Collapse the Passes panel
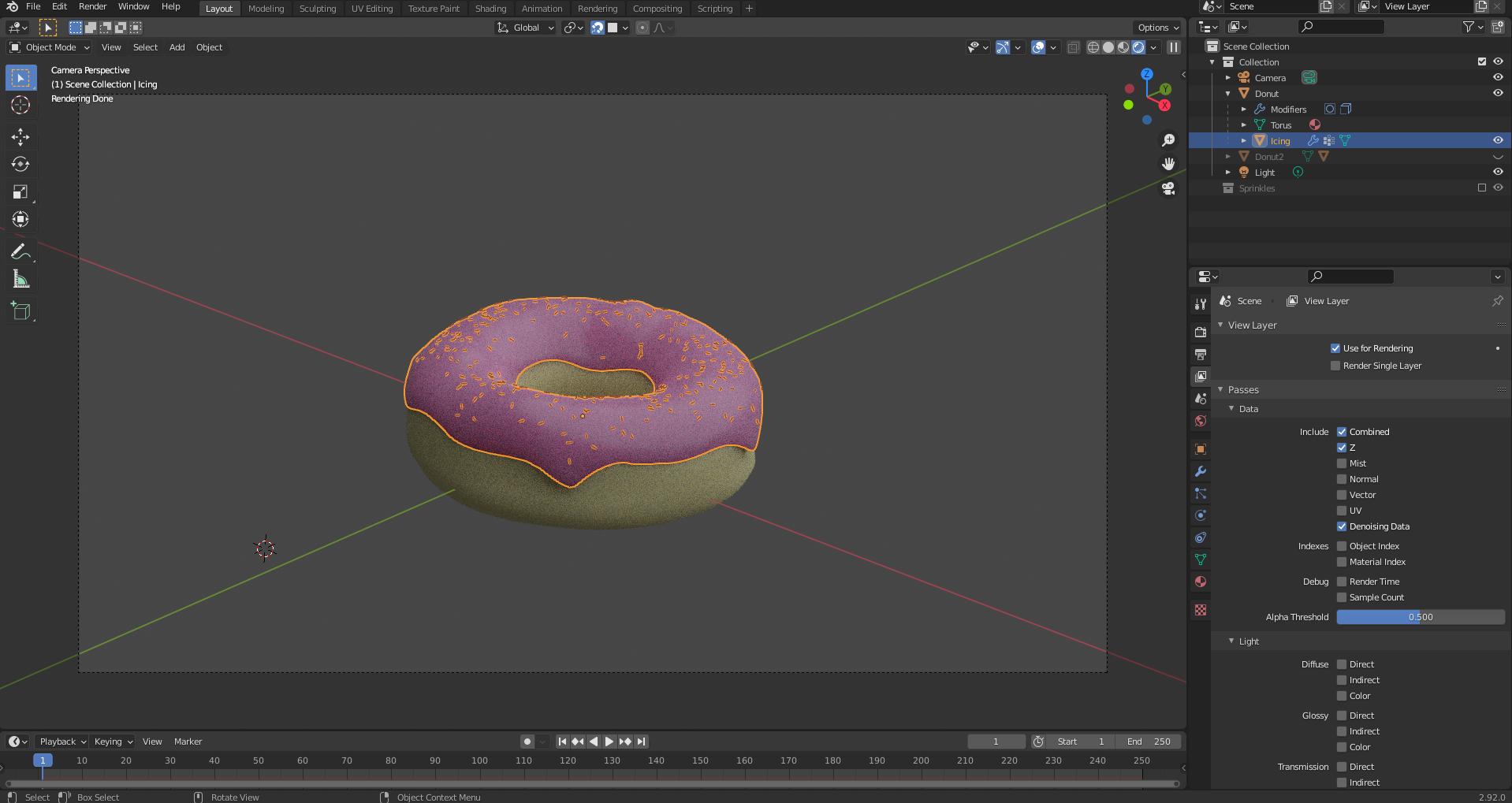Image resolution: width=1512 pixels, height=803 pixels. 1220,390
